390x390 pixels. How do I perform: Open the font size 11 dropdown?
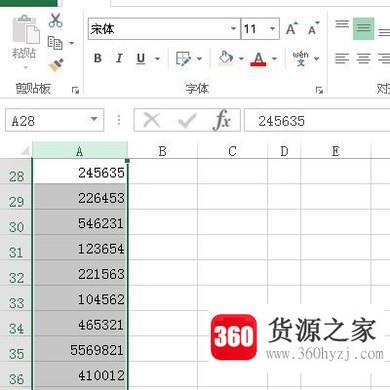point(272,29)
